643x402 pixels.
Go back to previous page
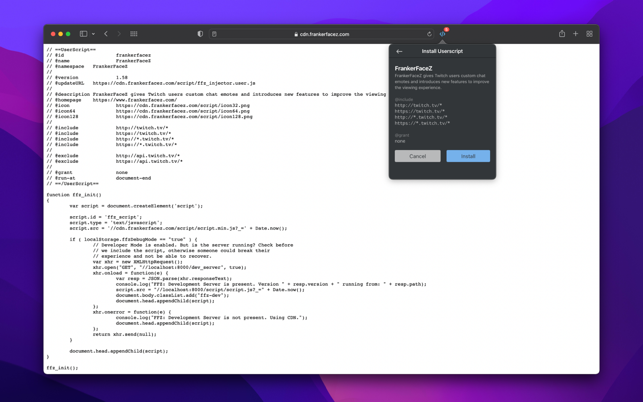[106, 34]
